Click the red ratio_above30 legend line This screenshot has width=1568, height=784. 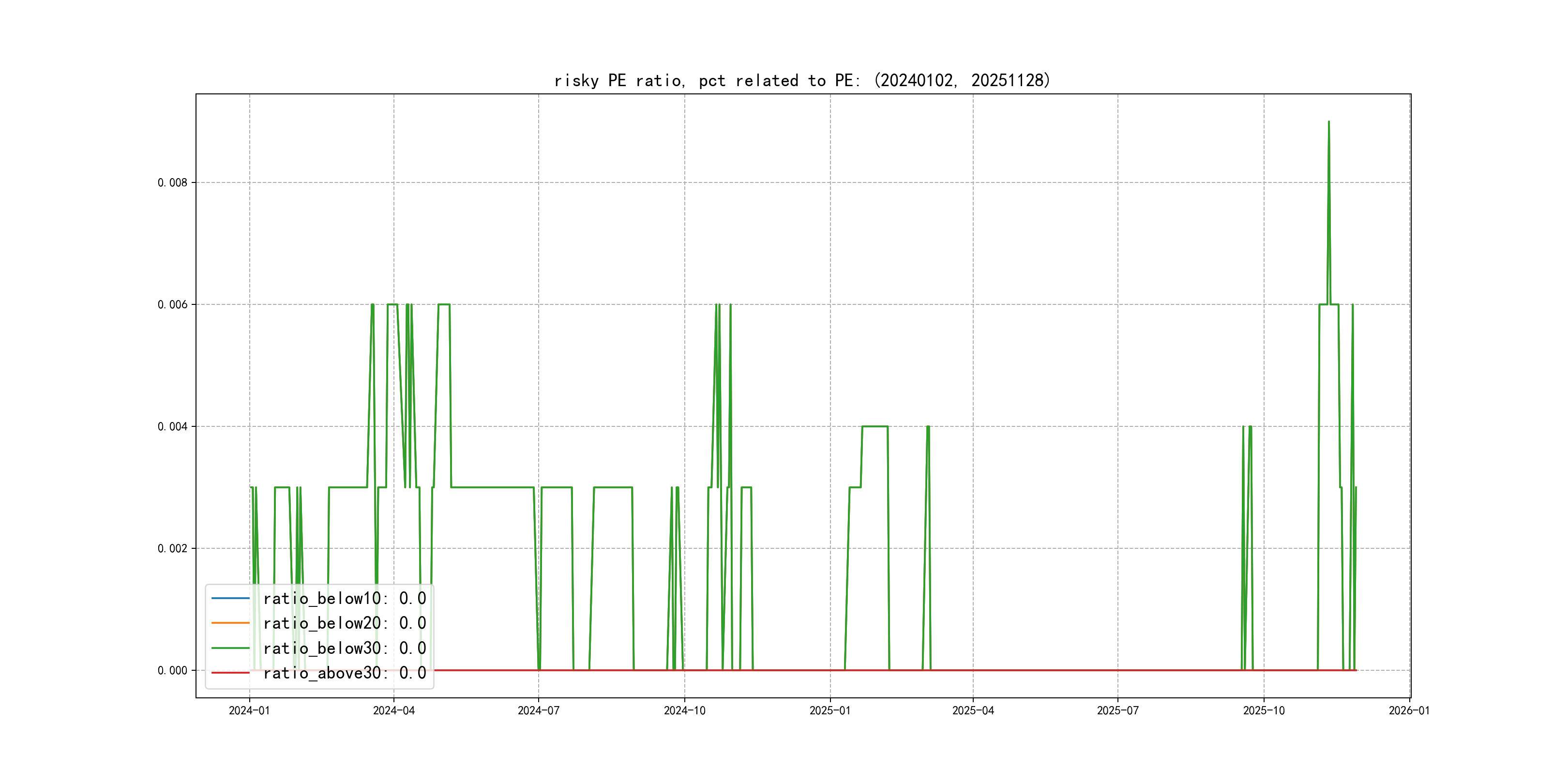point(230,673)
